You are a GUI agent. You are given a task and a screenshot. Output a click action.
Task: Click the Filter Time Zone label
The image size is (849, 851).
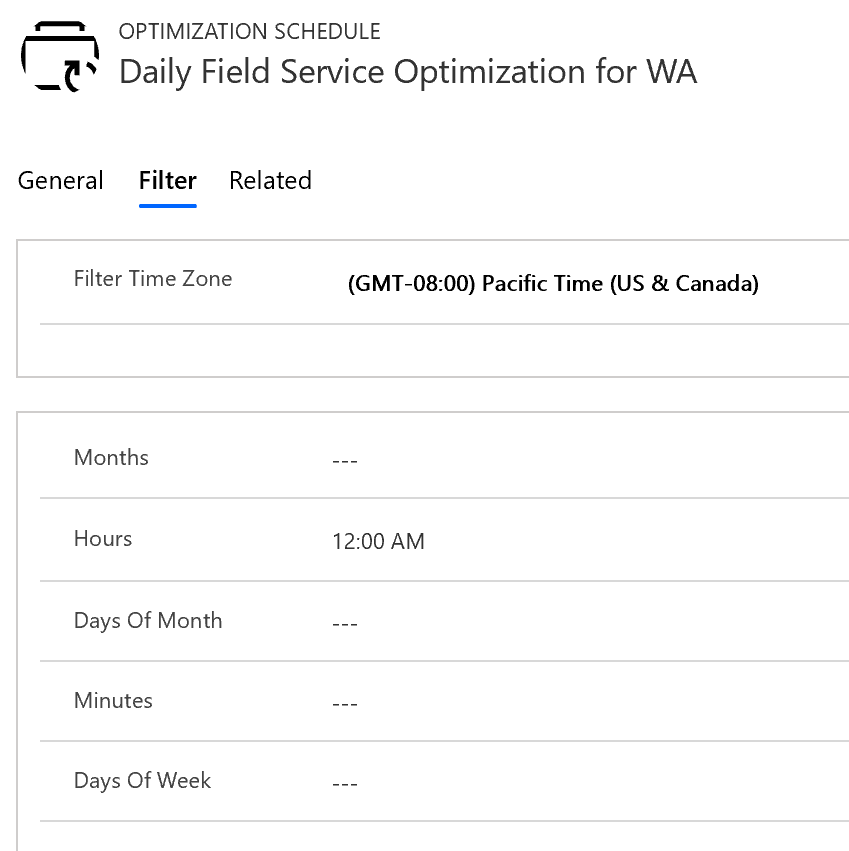click(153, 278)
